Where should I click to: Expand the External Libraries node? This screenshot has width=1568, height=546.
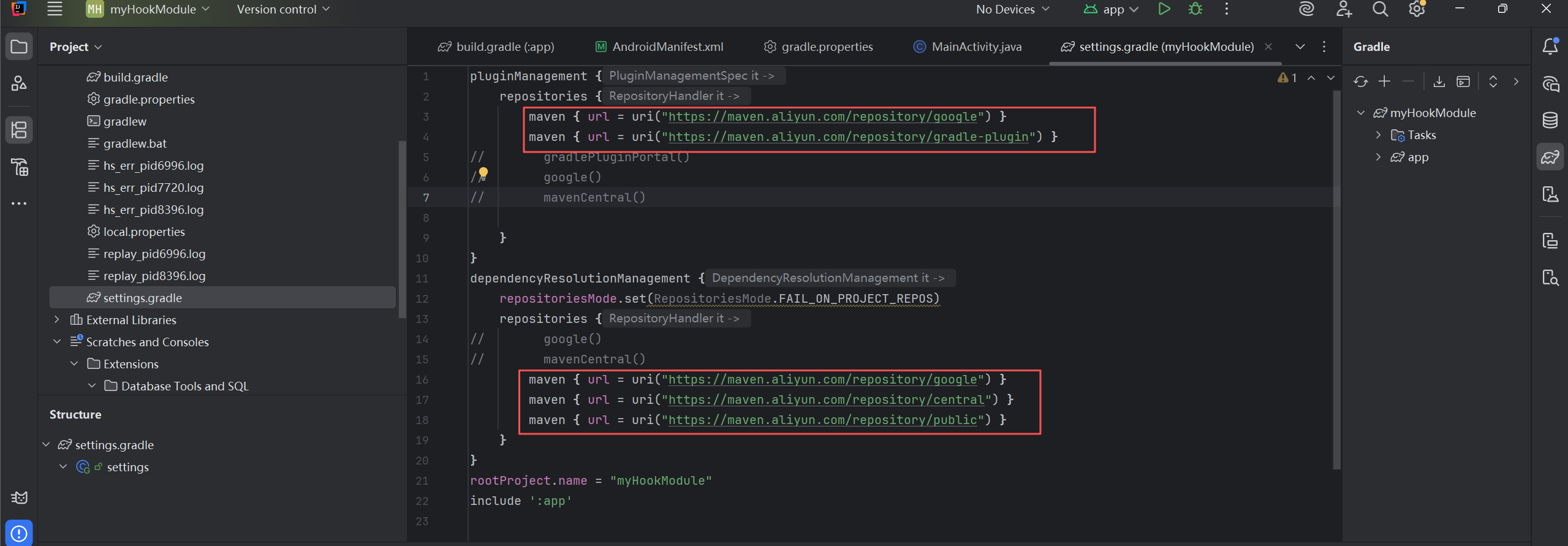click(x=56, y=319)
